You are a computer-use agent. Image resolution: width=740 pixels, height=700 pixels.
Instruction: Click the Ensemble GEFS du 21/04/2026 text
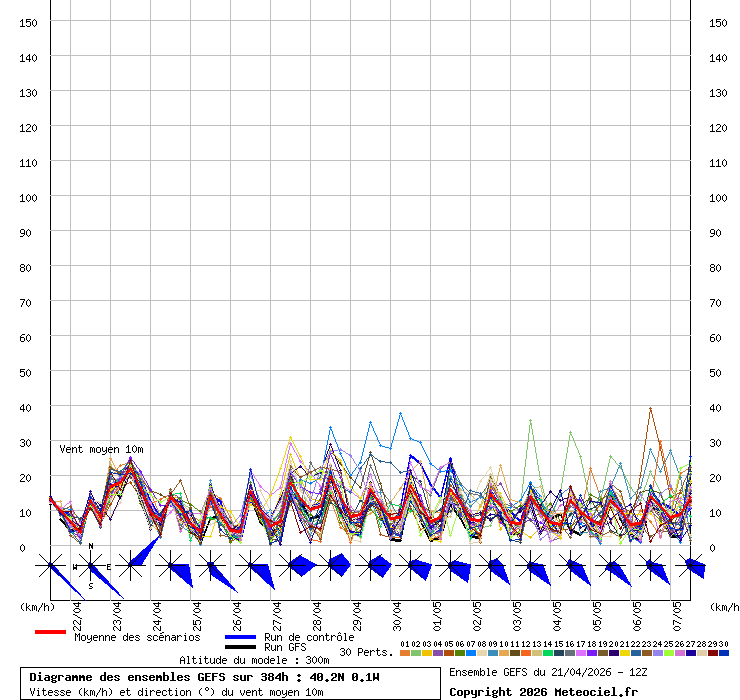click(x=549, y=672)
